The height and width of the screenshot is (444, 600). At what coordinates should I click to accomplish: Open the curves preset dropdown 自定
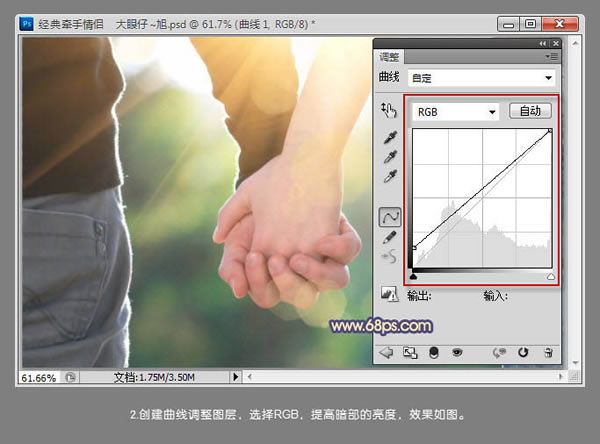(x=482, y=78)
